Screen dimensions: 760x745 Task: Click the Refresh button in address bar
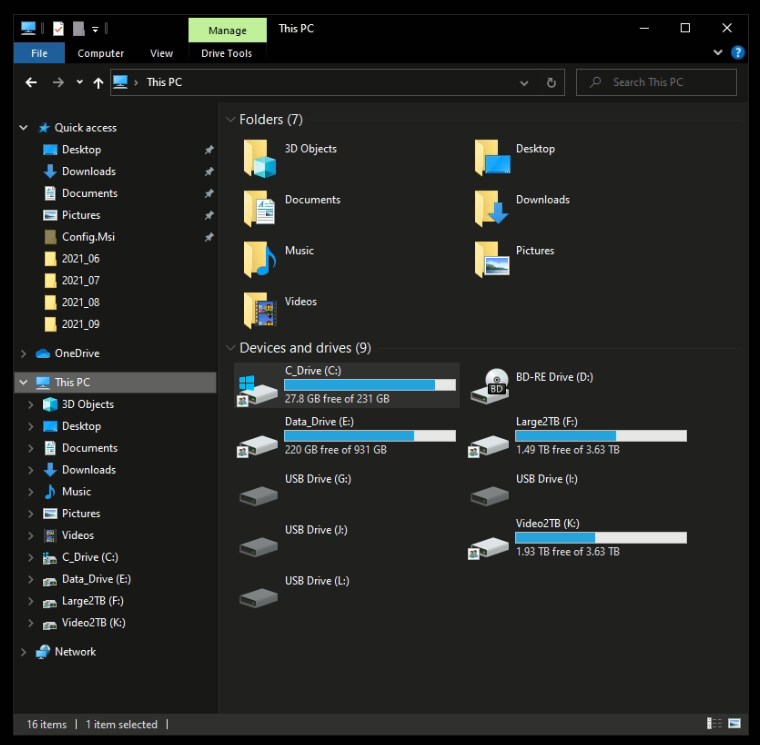click(551, 83)
